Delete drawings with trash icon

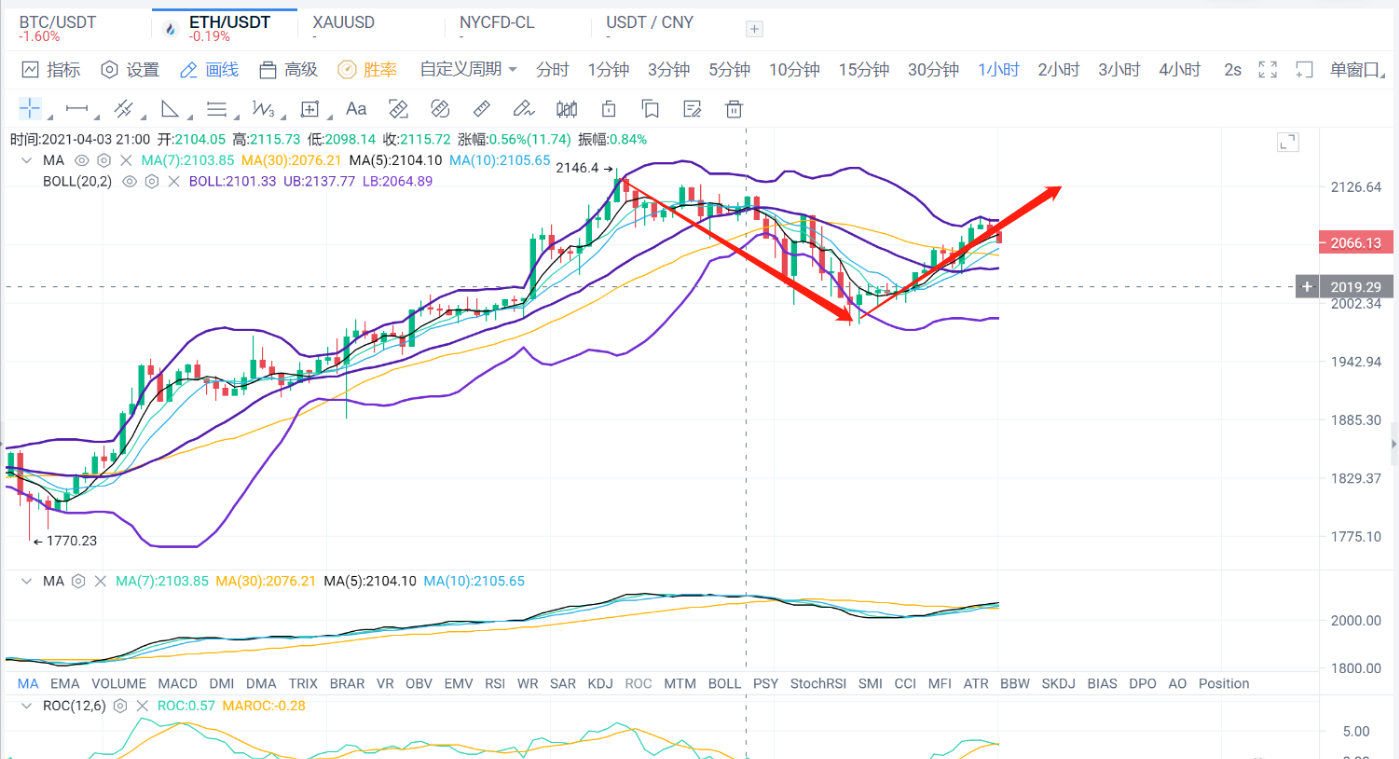pos(734,109)
